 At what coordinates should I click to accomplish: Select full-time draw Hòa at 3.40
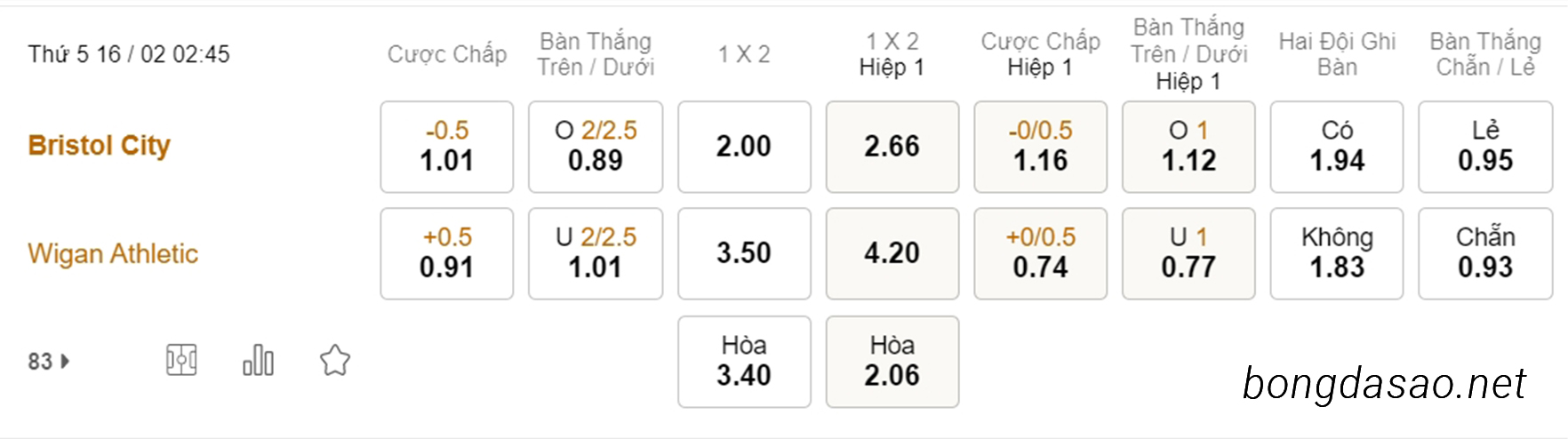click(x=744, y=362)
